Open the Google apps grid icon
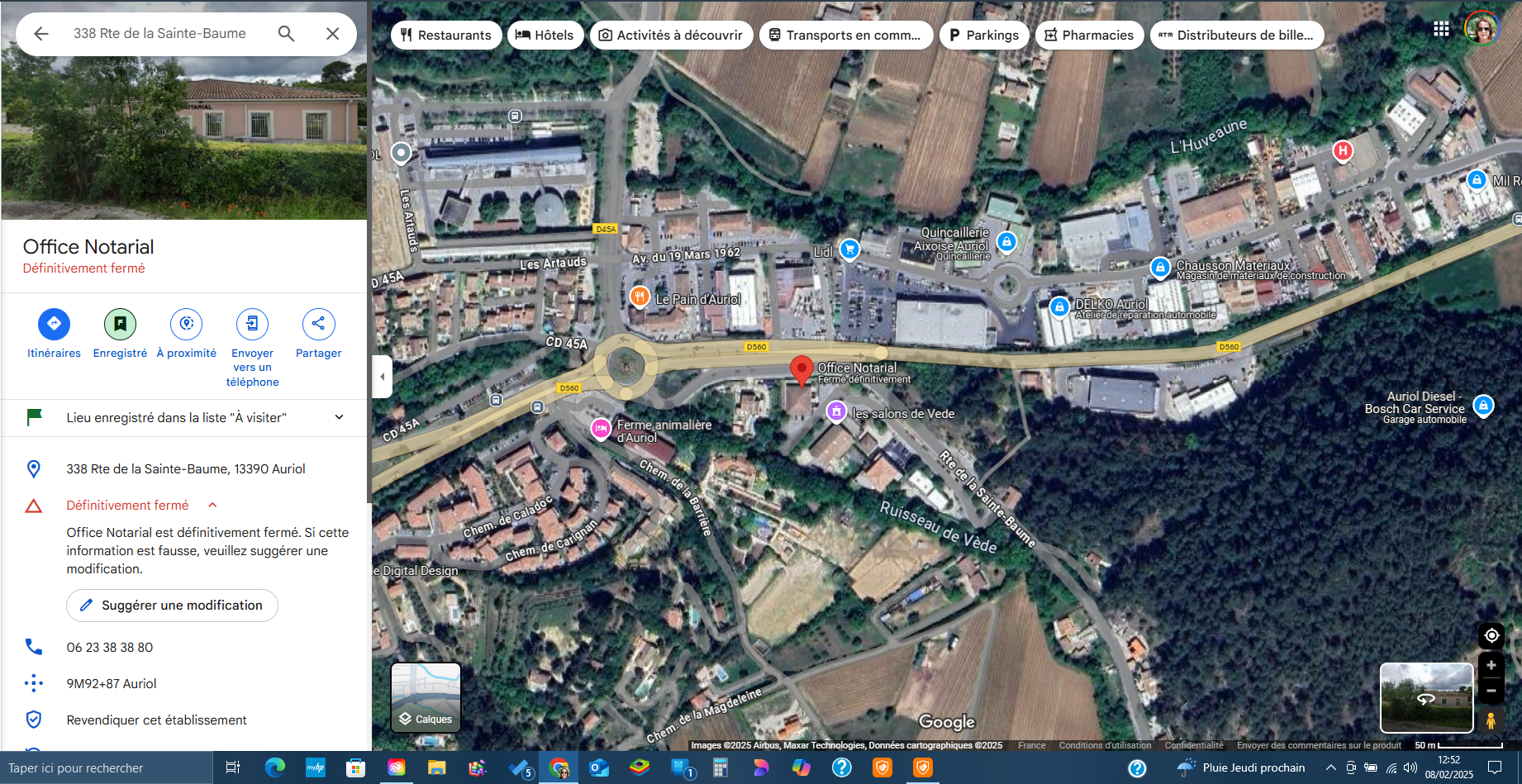The width and height of the screenshot is (1522, 784). [x=1441, y=29]
